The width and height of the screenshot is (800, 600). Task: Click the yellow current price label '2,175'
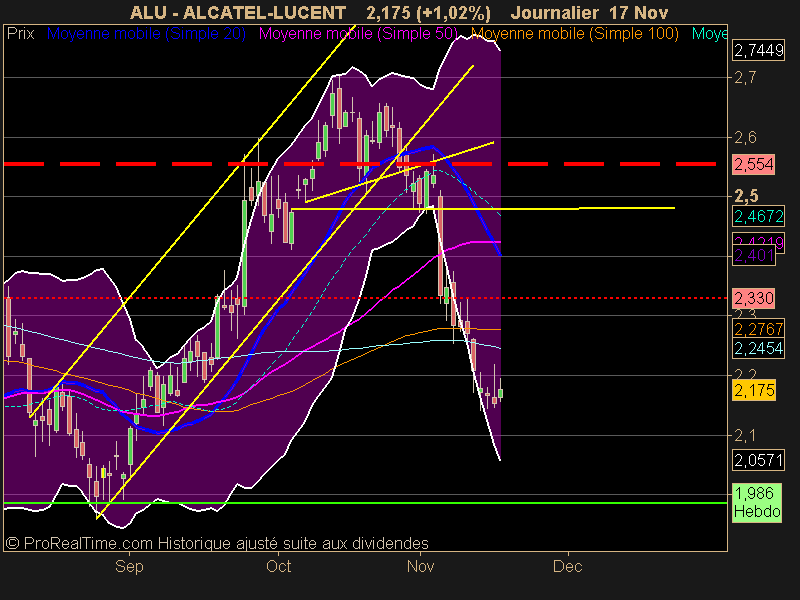pos(754,390)
